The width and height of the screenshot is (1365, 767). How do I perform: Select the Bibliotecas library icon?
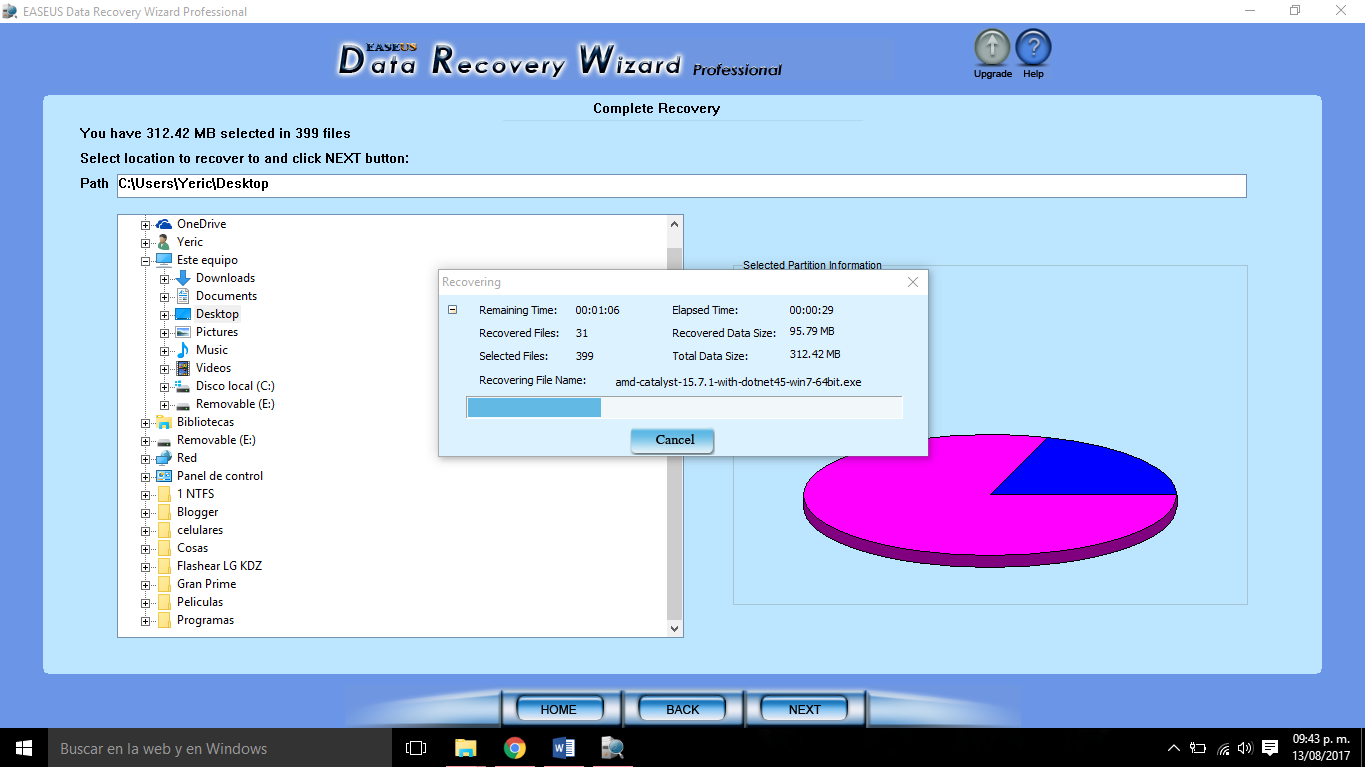[164, 422]
